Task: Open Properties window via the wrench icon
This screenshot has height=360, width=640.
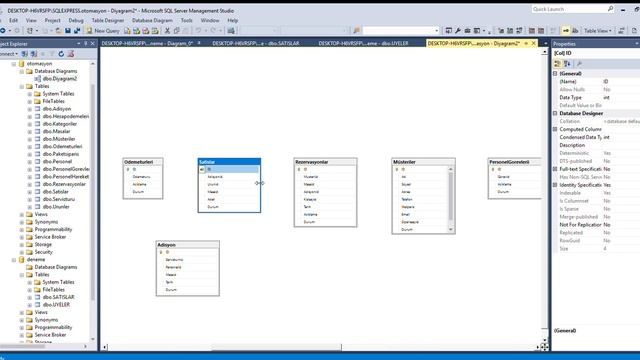Action: pyautogui.click(x=458, y=31)
